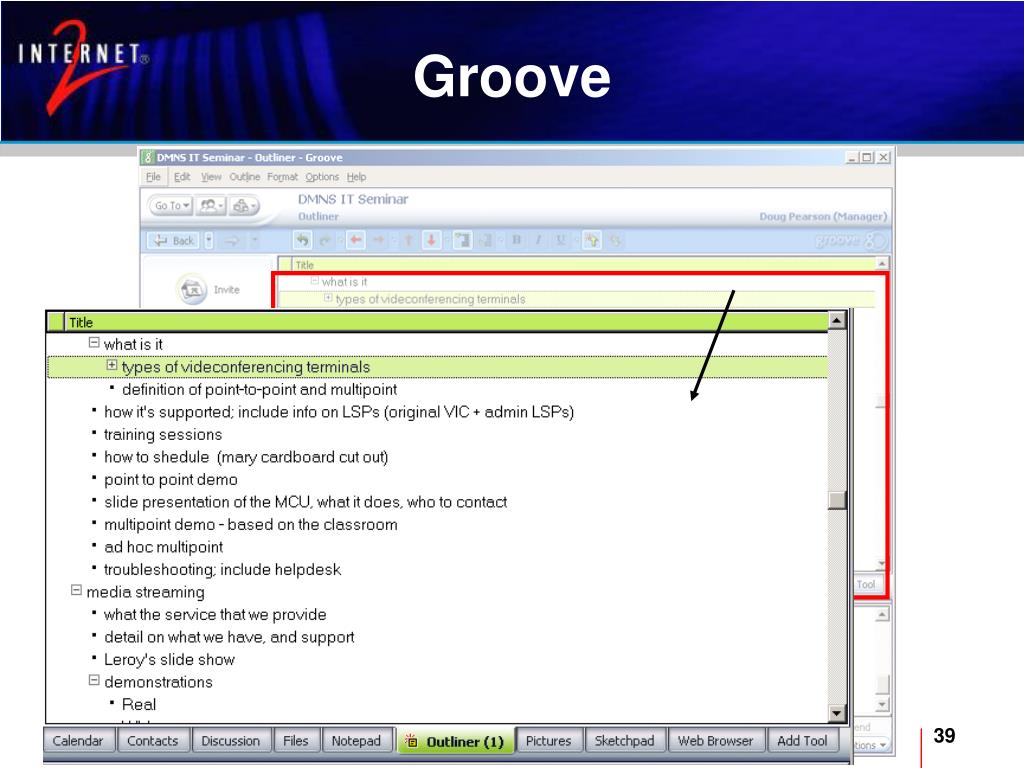Open the Options menu
This screenshot has width=1024, height=768.
[x=322, y=177]
